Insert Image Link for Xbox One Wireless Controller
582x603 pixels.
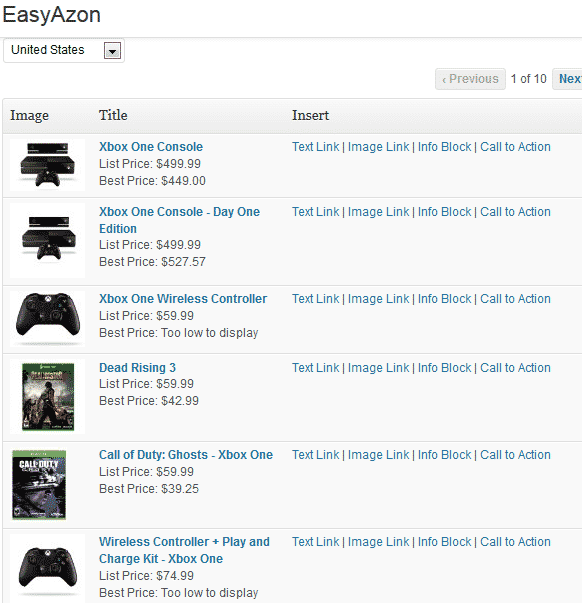click(379, 298)
